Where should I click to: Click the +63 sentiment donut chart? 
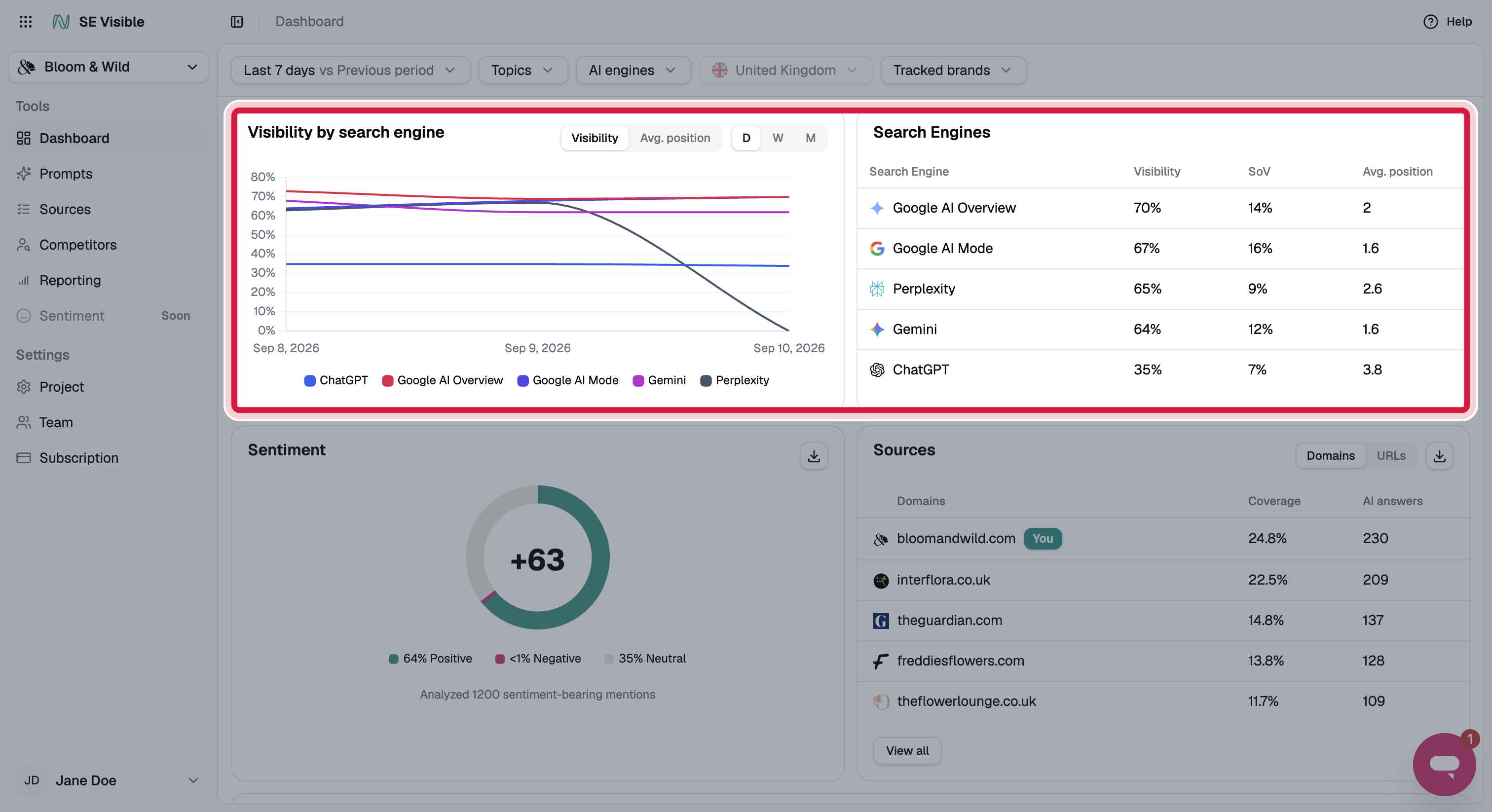(537, 558)
